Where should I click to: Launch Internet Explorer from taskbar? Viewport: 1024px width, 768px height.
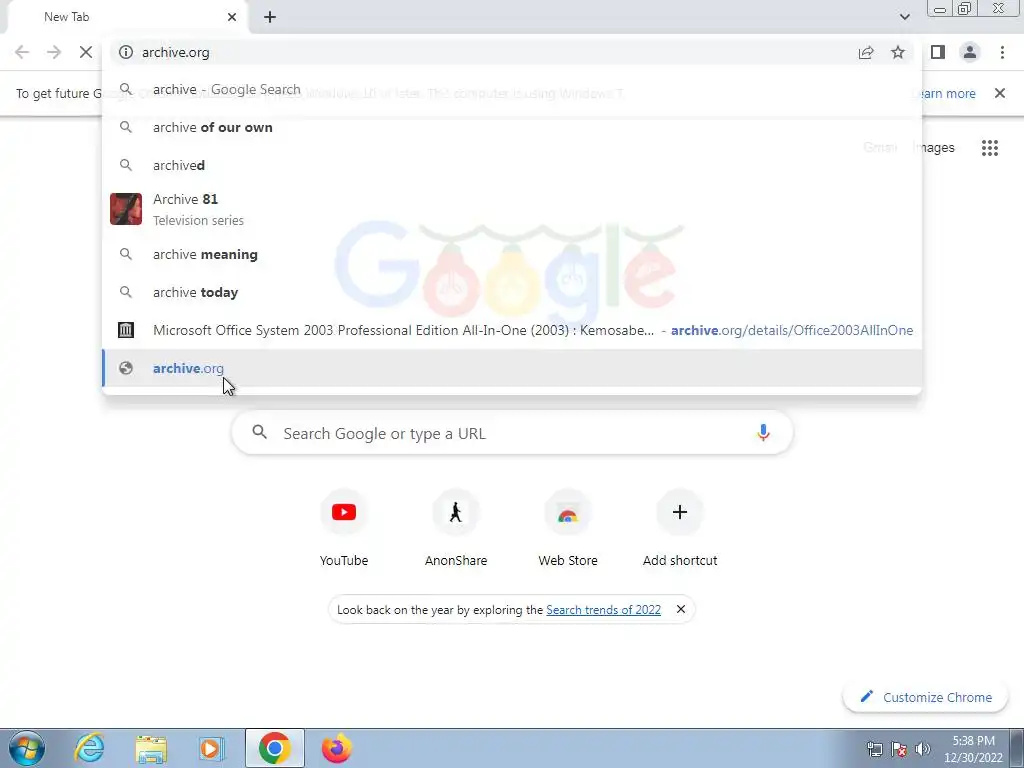(x=89, y=748)
